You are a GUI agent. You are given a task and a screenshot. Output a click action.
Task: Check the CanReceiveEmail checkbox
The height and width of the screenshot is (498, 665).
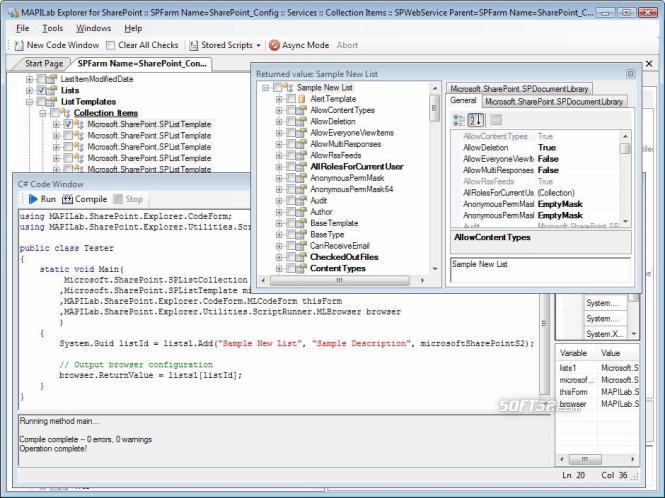point(291,246)
